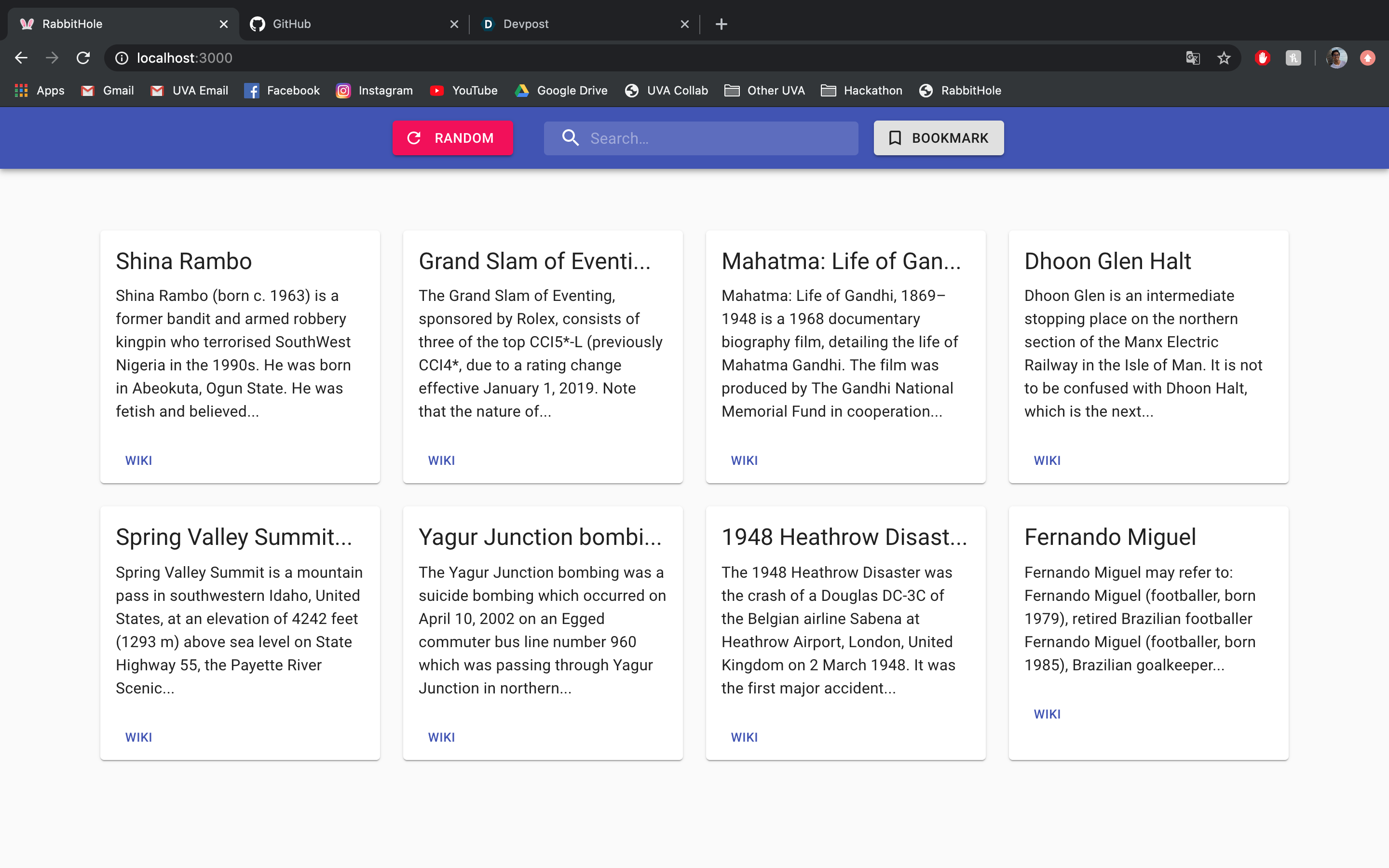Go back with the browser back arrow

coord(21,58)
